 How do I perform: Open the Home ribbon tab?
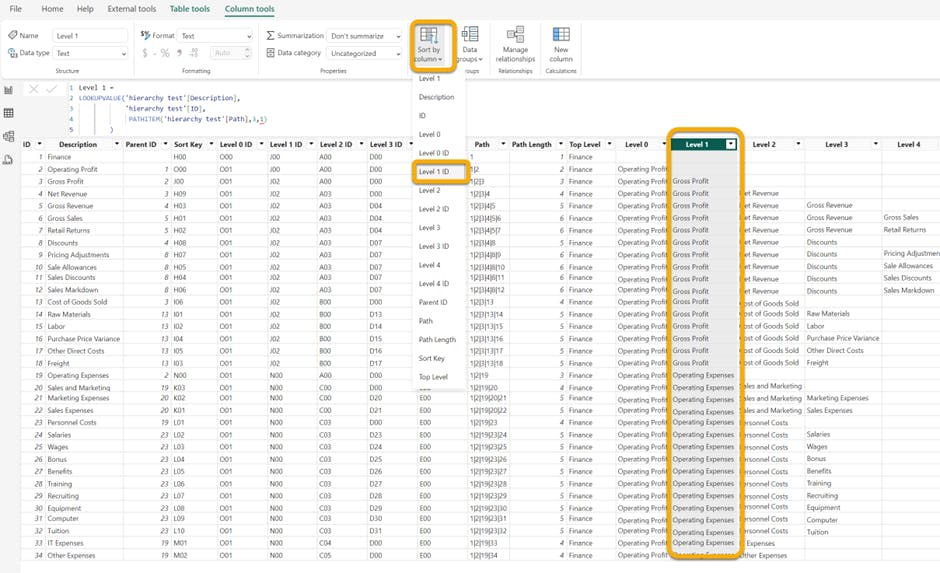(x=52, y=9)
